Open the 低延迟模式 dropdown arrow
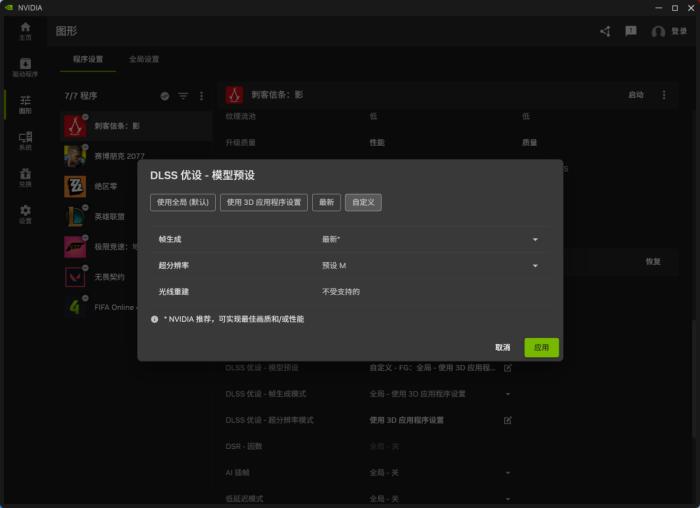Viewport: 700px width, 508px height. [x=508, y=499]
